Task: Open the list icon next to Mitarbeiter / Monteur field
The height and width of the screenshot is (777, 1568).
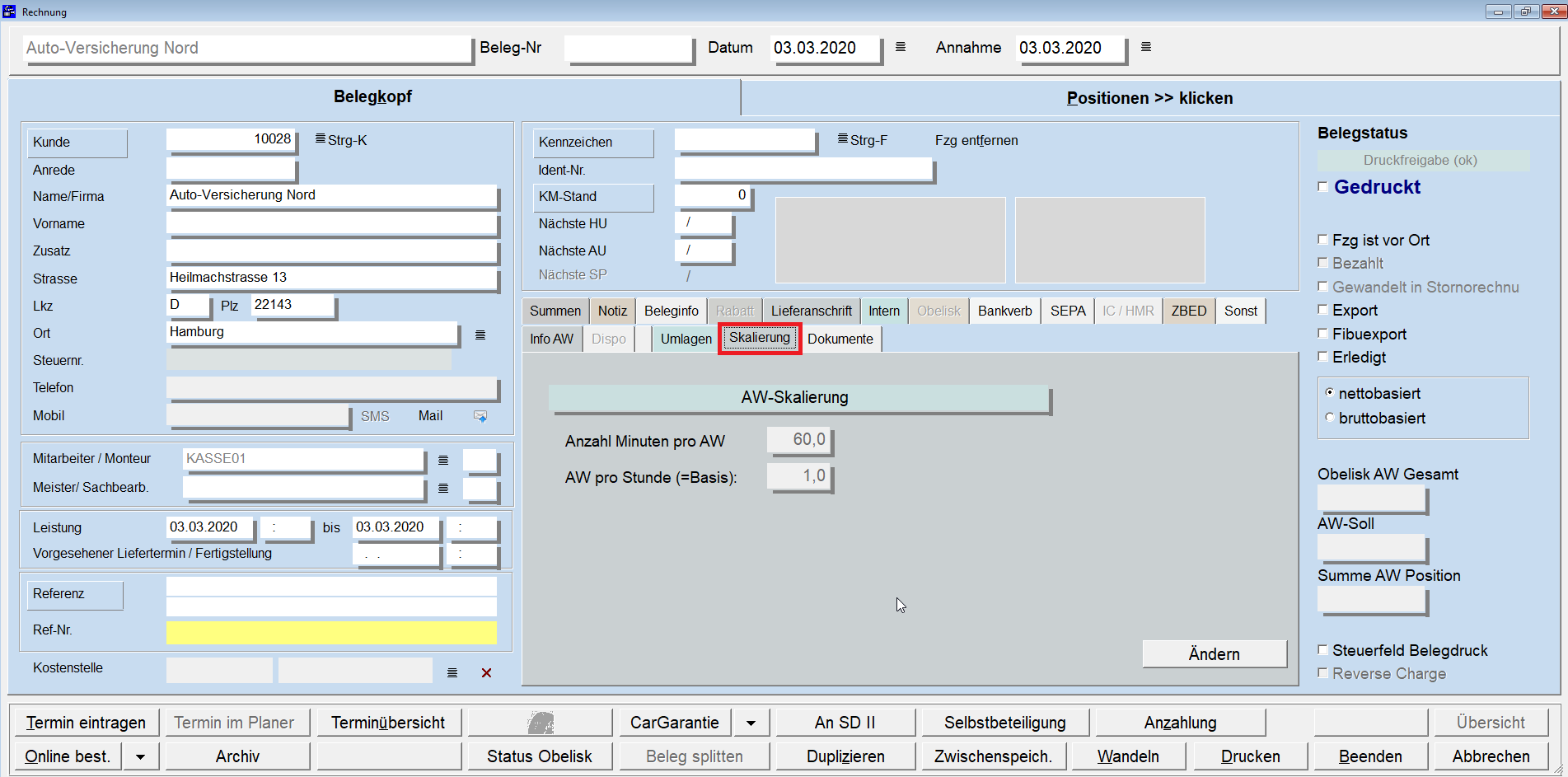Action: [x=443, y=460]
